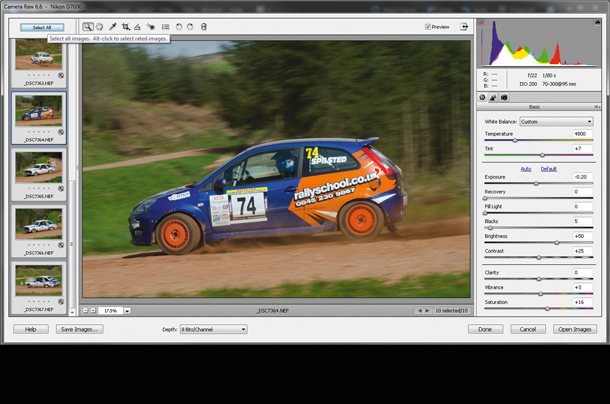The image size is (610, 404).
Task: Select the Crop tool
Action: pos(125,27)
